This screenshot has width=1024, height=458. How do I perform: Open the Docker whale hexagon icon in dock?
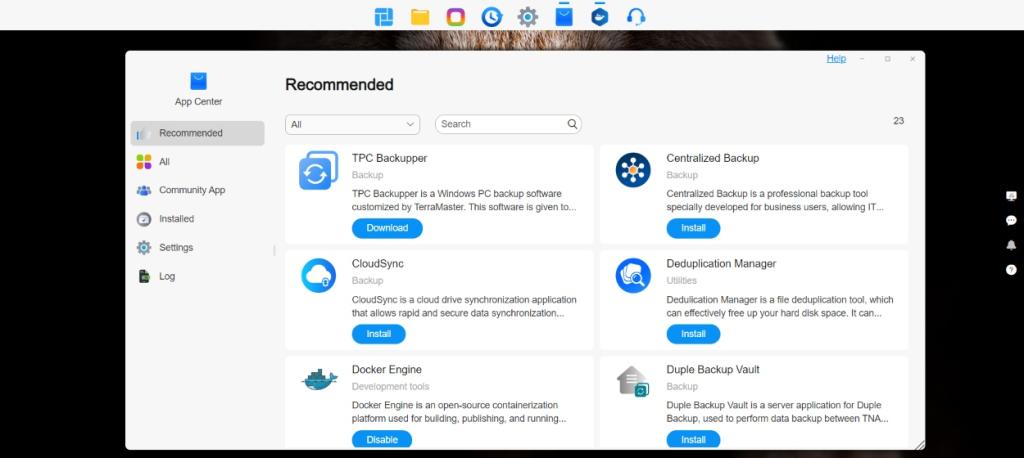600,17
